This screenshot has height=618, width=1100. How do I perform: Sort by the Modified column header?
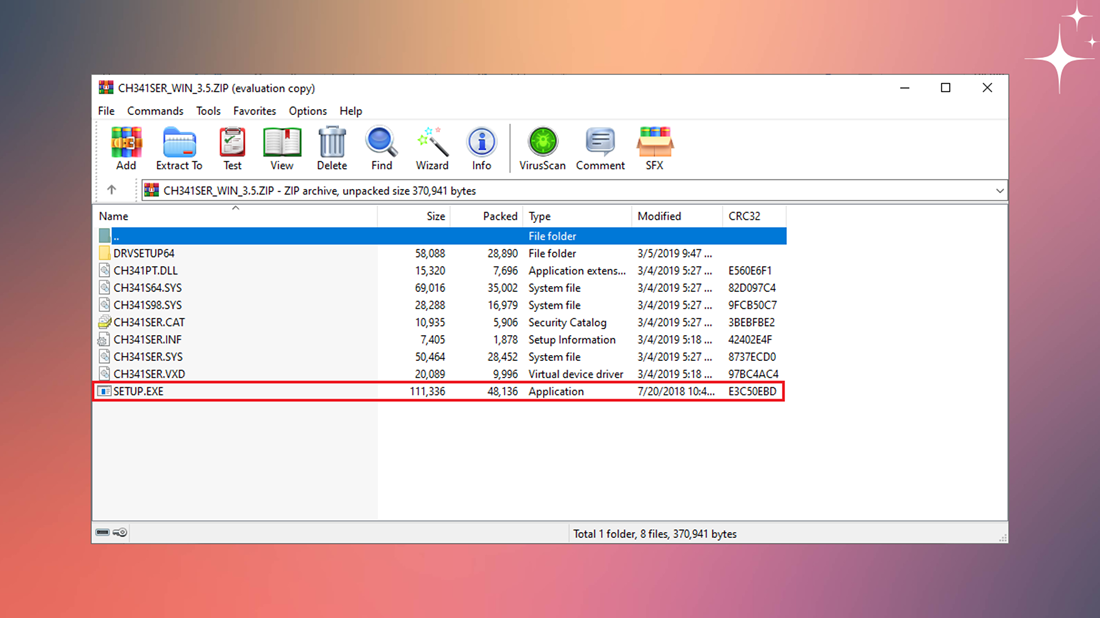pyautogui.click(x=677, y=216)
